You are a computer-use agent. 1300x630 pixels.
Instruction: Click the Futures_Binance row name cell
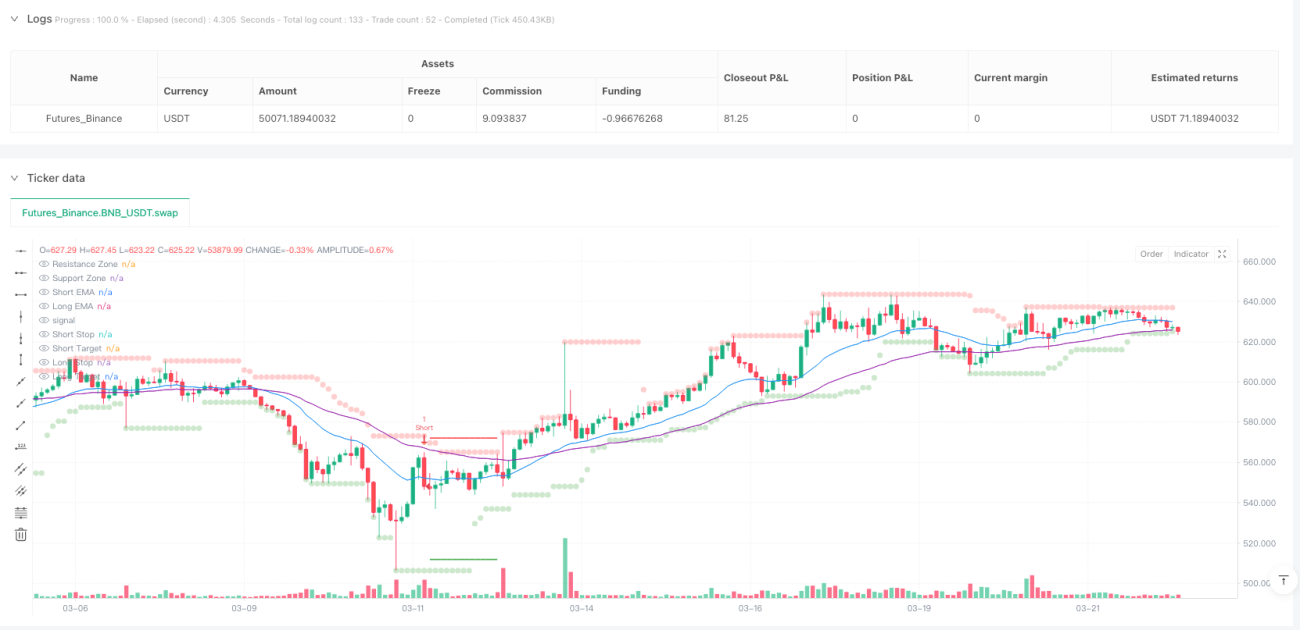[84, 118]
